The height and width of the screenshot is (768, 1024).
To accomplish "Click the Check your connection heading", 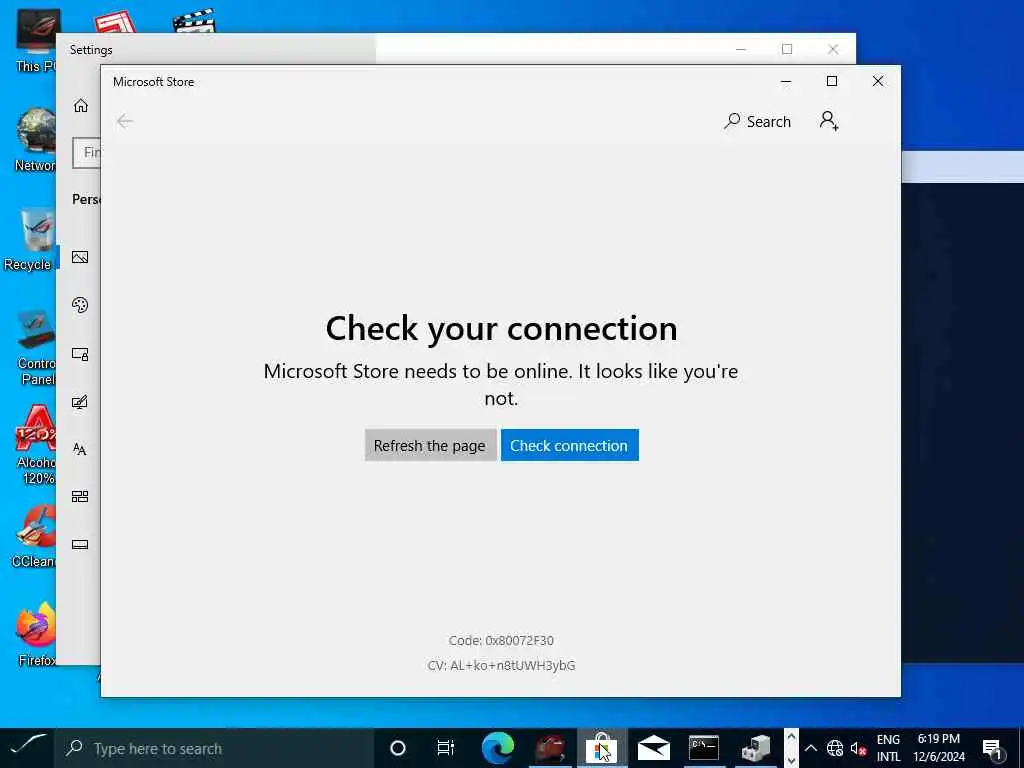I will coord(501,328).
